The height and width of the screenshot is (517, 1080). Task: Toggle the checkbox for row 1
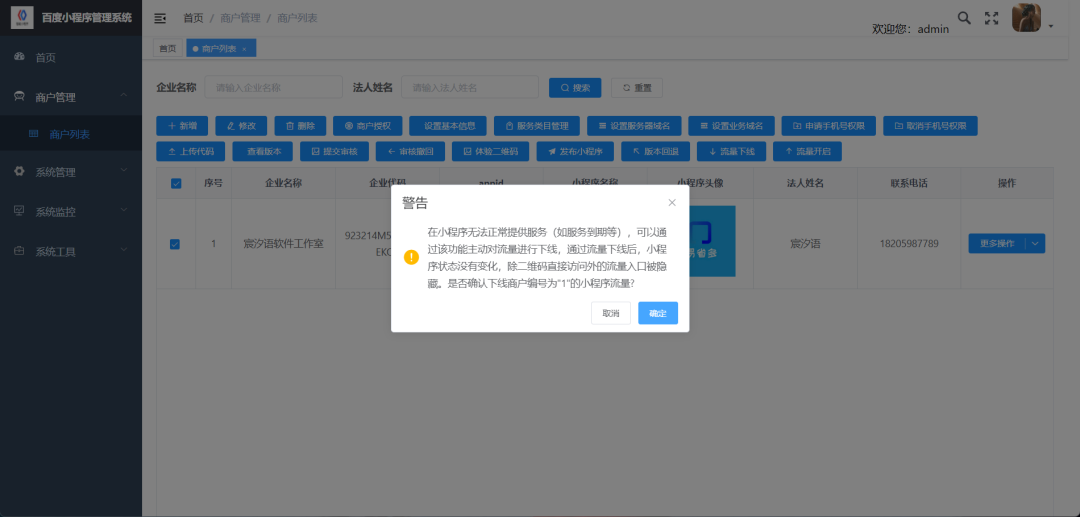tap(175, 244)
